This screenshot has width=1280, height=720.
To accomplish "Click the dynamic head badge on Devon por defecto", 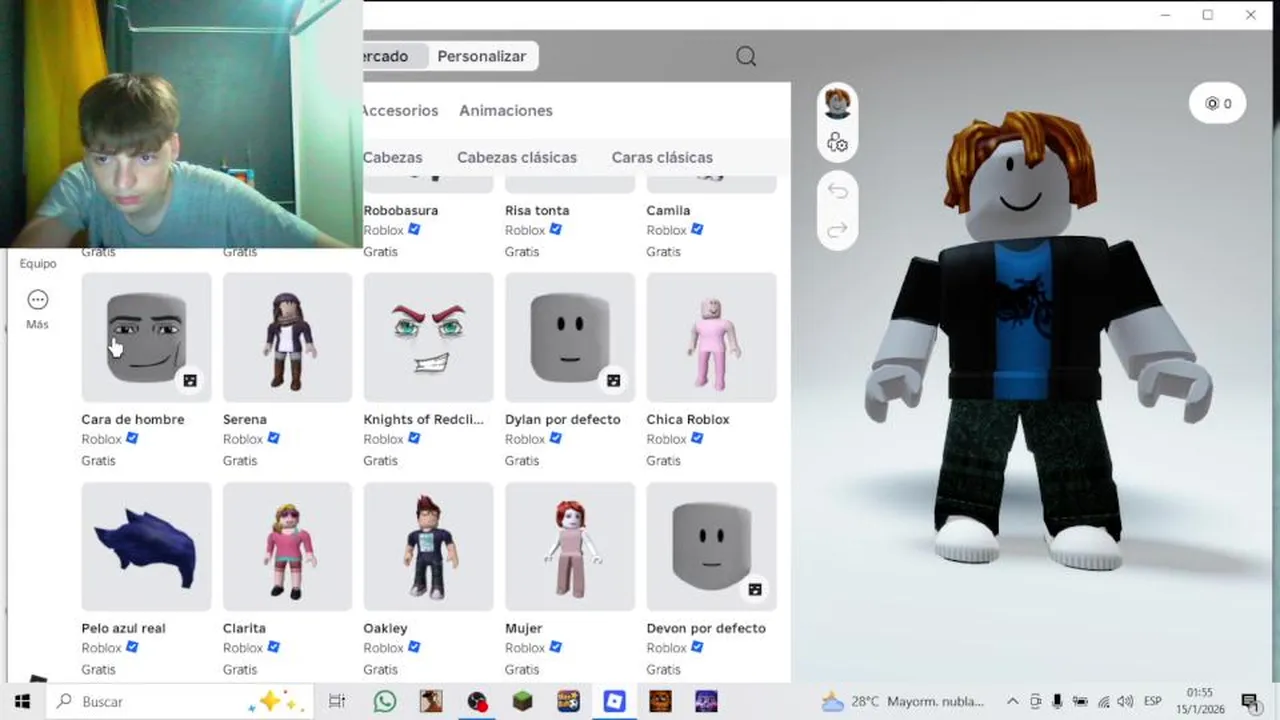I will [x=755, y=589].
